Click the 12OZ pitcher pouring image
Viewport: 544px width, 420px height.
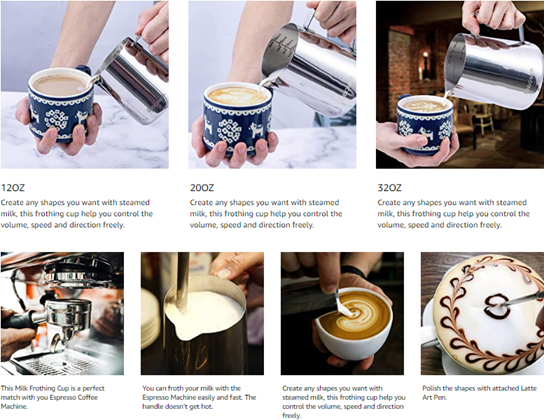tap(85, 85)
